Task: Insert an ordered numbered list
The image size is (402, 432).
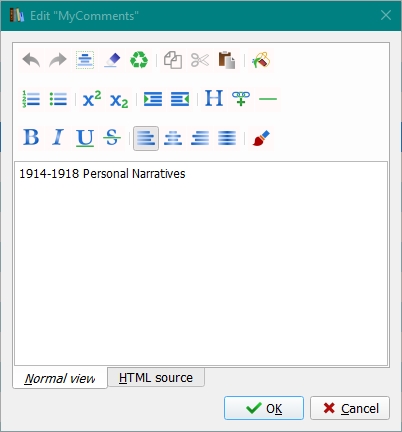Action: pyautogui.click(x=31, y=99)
